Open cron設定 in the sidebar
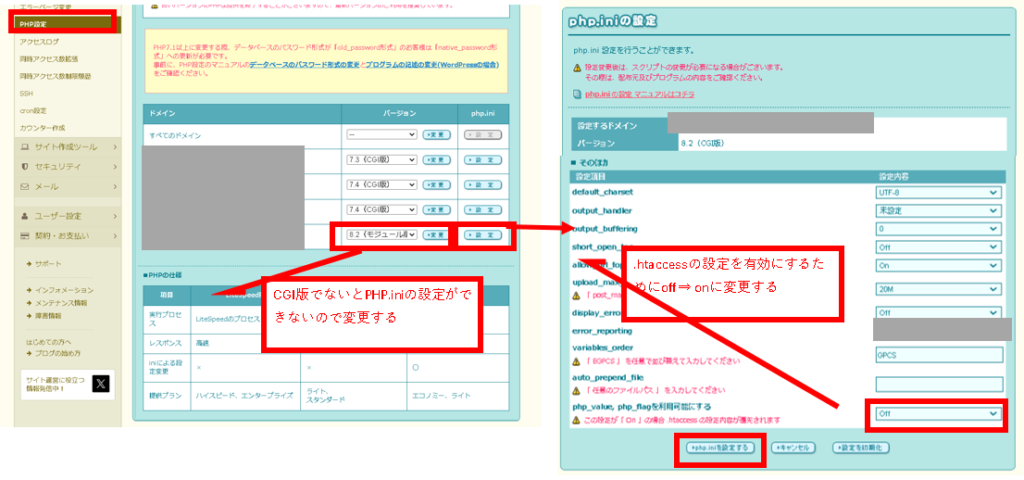Image resolution: width=1024 pixels, height=480 pixels. pyautogui.click(x=34, y=110)
